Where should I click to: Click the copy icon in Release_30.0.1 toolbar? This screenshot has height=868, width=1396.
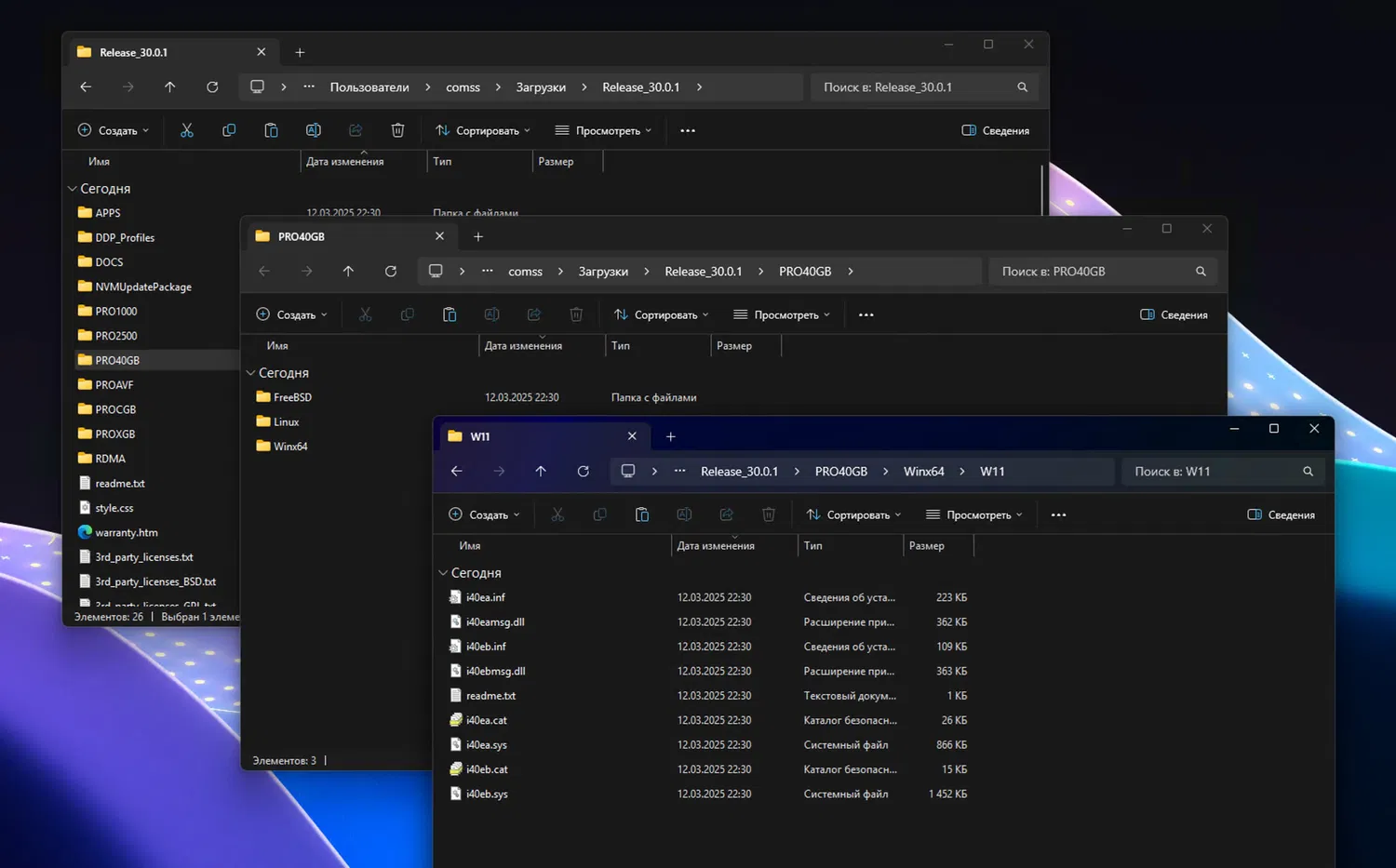(229, 130)
